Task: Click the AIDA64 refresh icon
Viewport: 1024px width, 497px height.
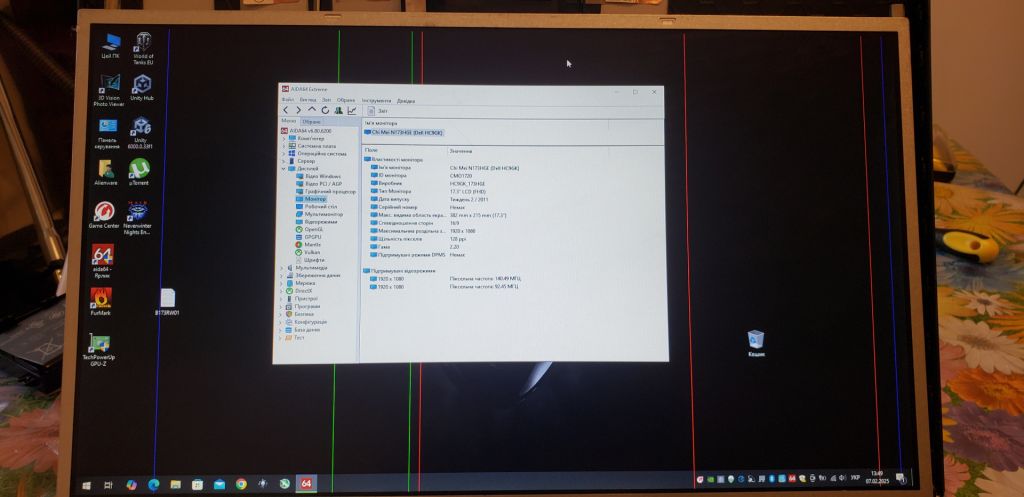Action: coord(325,110)
